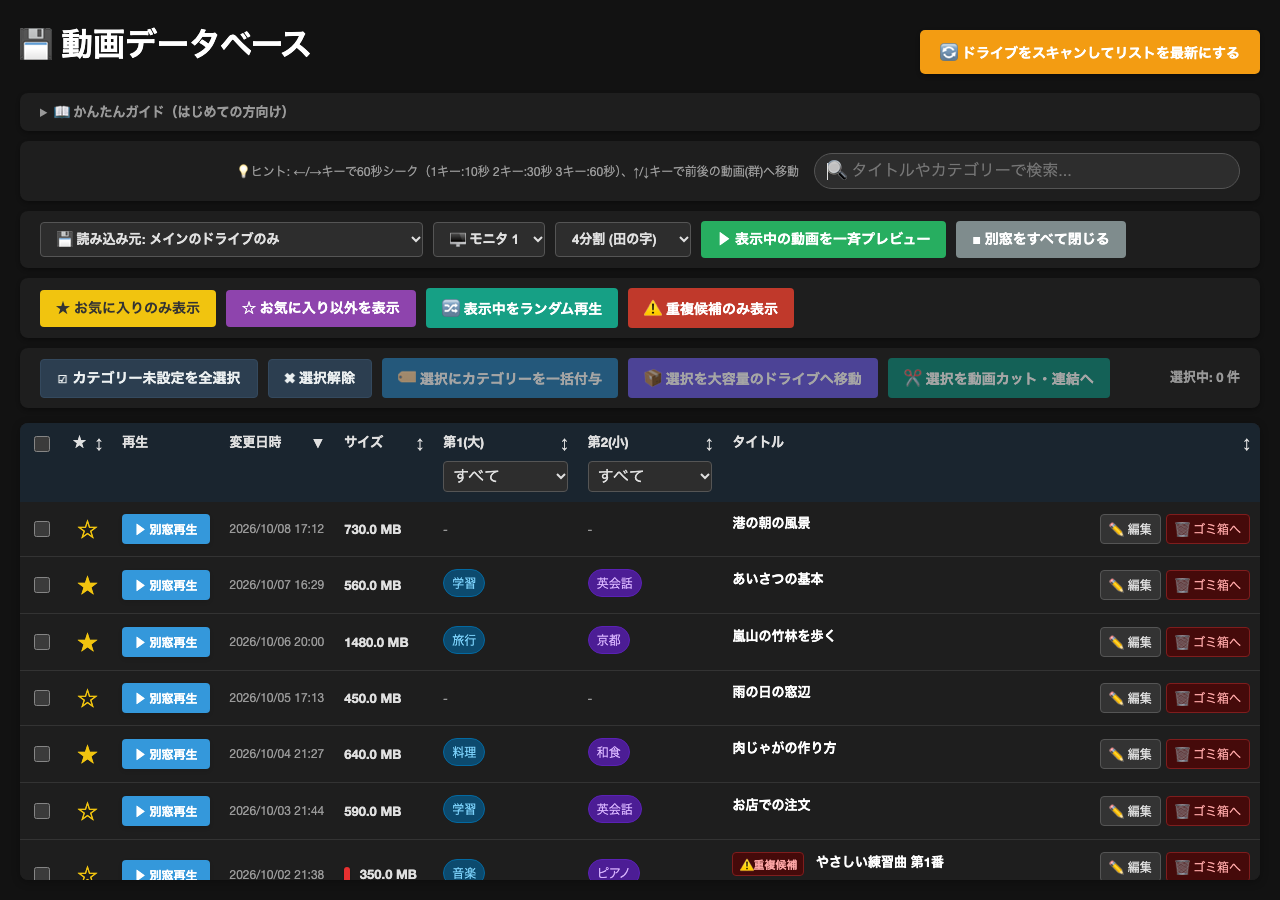Image resolution: width=1280 pixels, height=900 pixels.
Task: Edit the 嵐山の竹林を歩く entry
Action: [1130, 642]
